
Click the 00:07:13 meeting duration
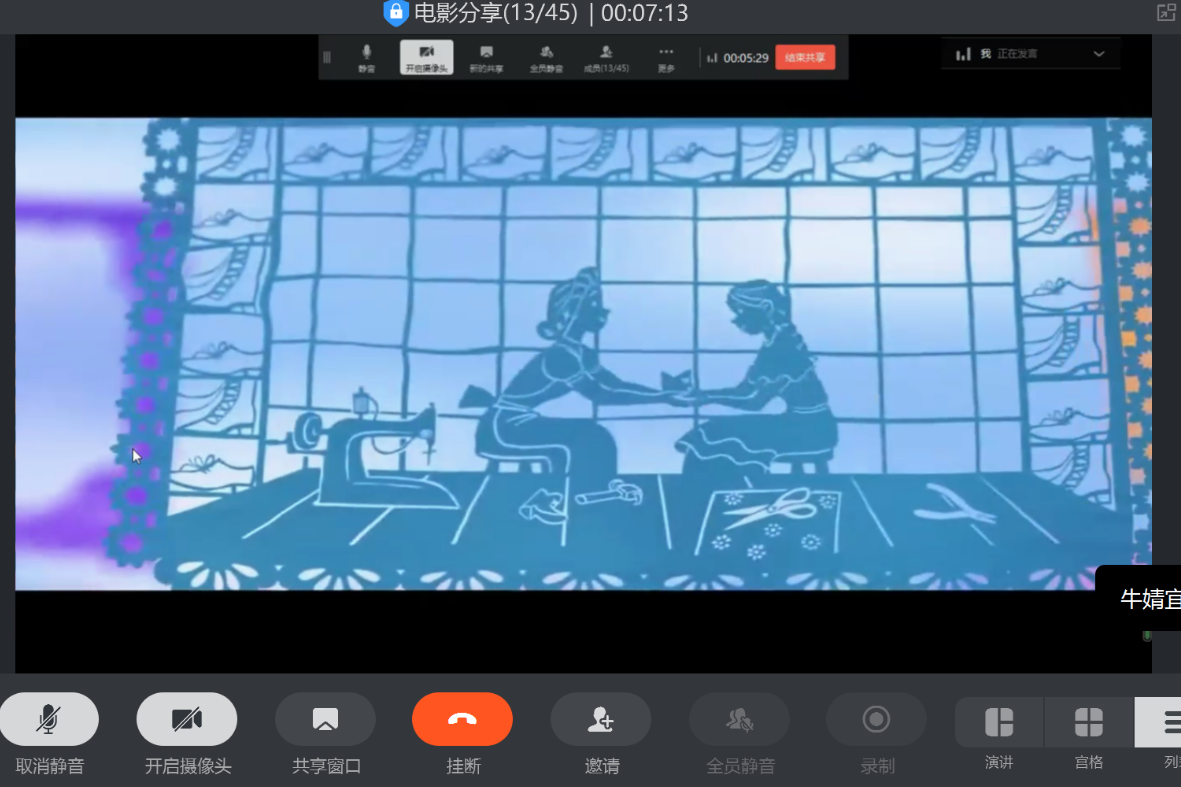click(x=645, y=13)
